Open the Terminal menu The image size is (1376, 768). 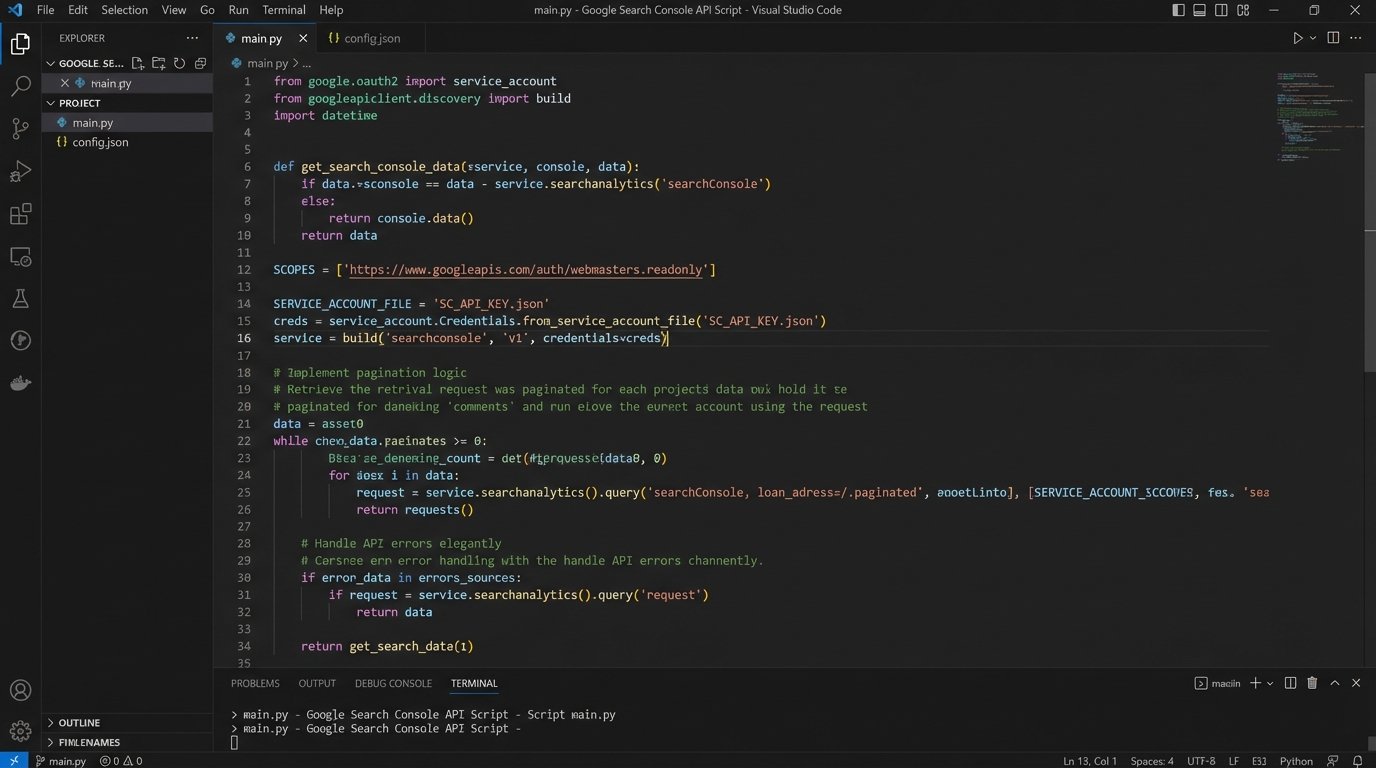[x=284, y=10]
